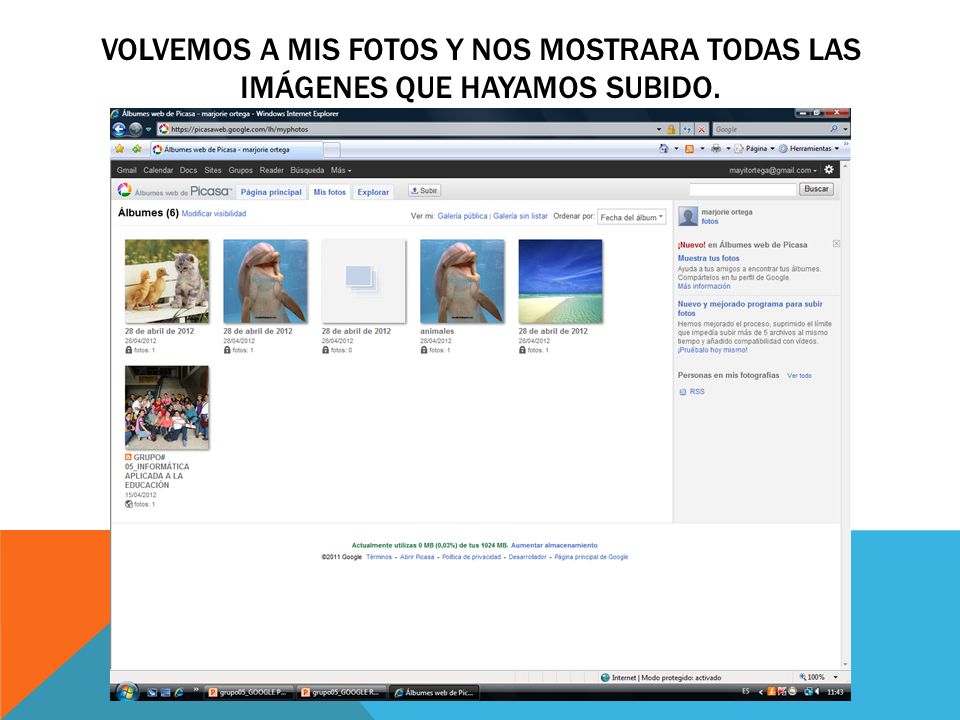Click the volume speaker icon in system tray
This screenshot has width=960, height=720.
[817, 692]
